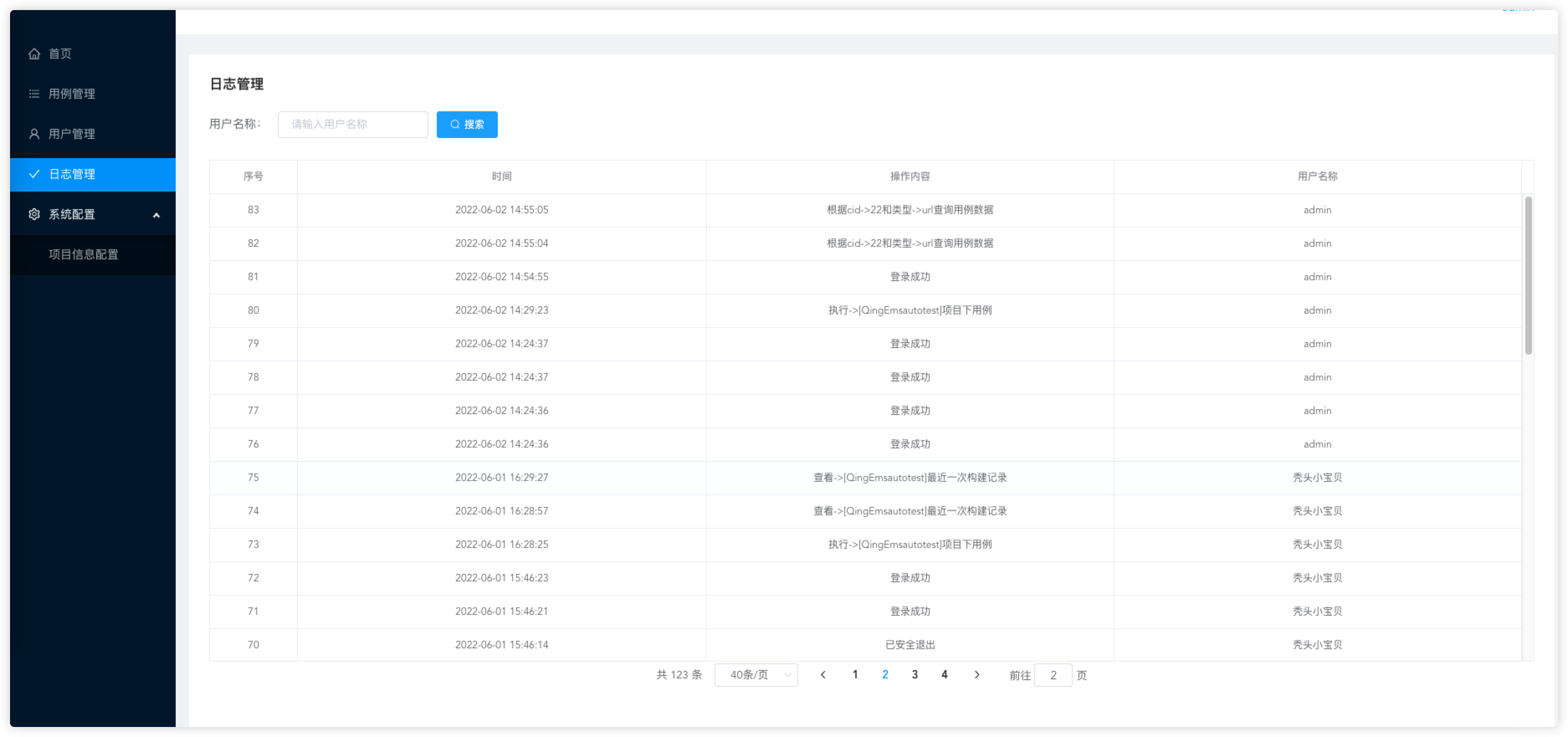Go to page 3
Image resolution: width=1568 pixels, height=737 pixels.
915,674
